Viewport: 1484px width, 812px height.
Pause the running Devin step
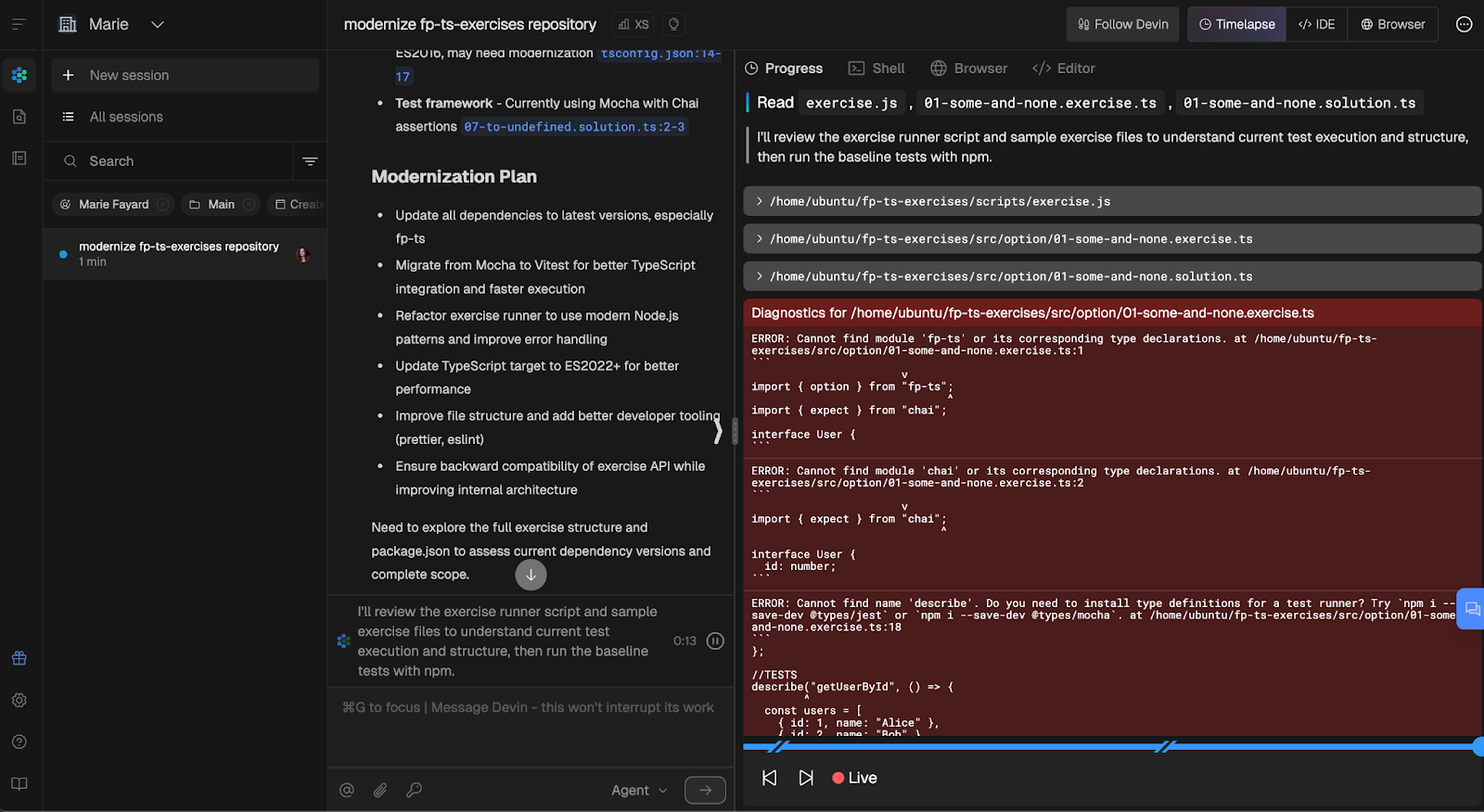(715, 641)
